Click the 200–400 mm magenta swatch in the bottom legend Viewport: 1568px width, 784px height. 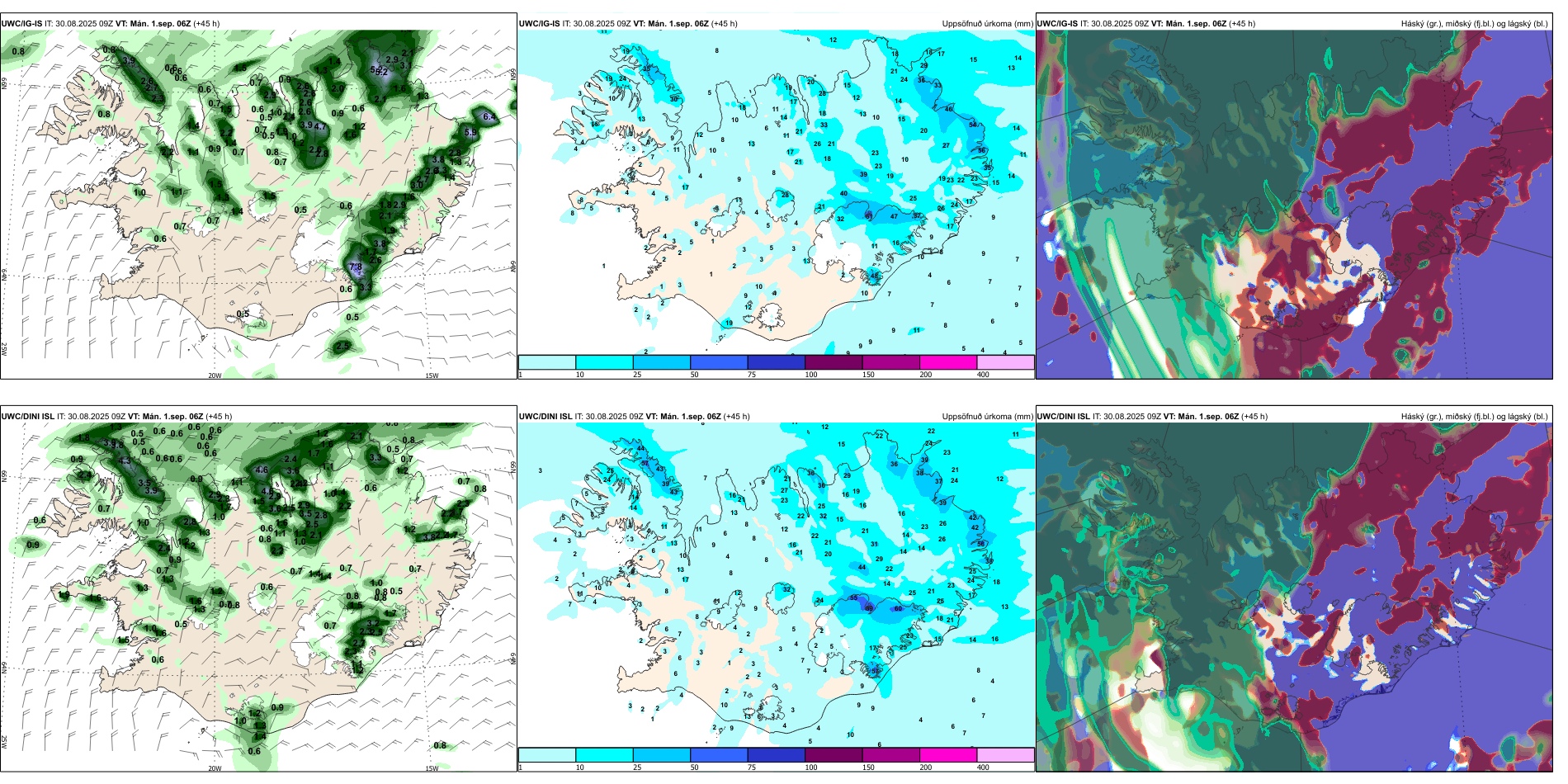(x=948, y=755)
